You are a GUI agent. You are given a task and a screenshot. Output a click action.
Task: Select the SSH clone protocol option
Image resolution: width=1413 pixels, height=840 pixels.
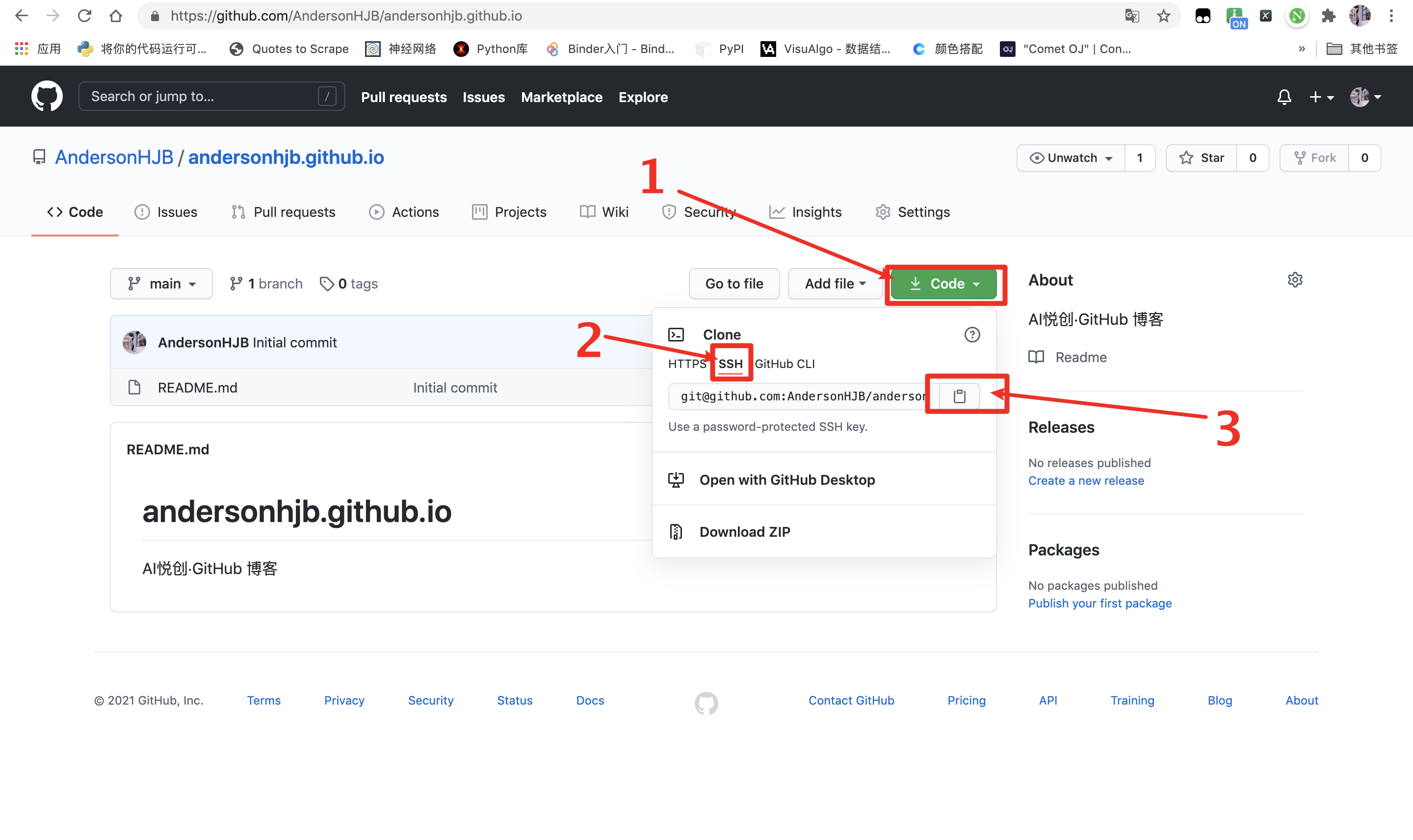[730, 364]
